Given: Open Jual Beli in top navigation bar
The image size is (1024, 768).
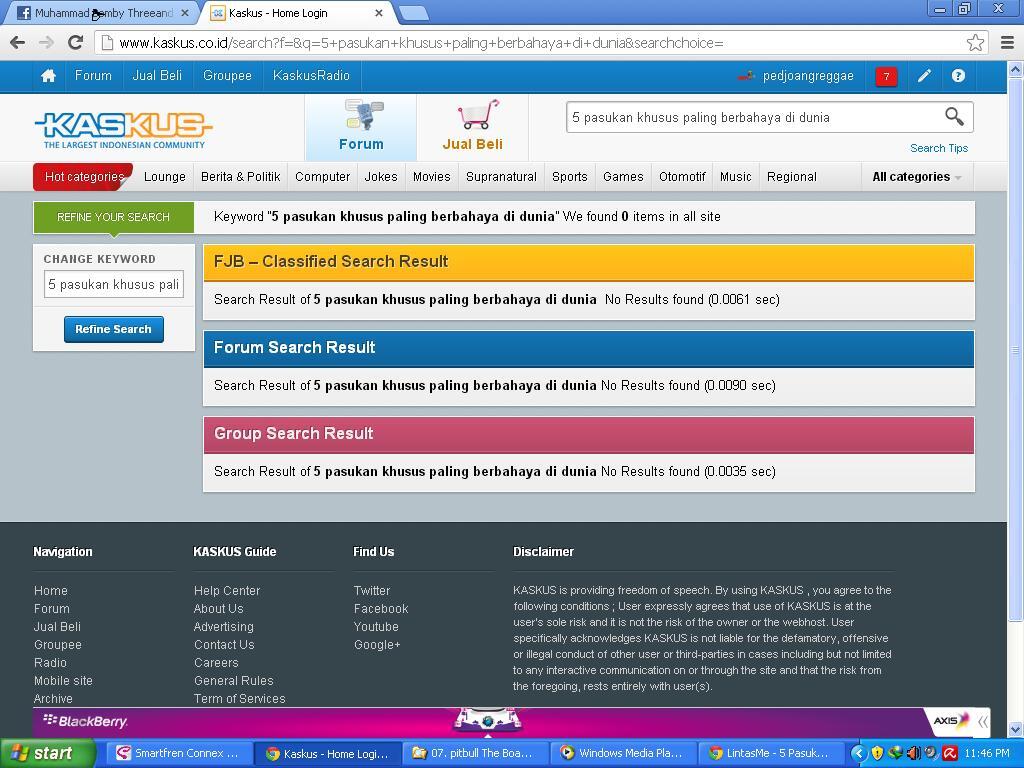Looking at the screenshot, I should coord(157,76).
